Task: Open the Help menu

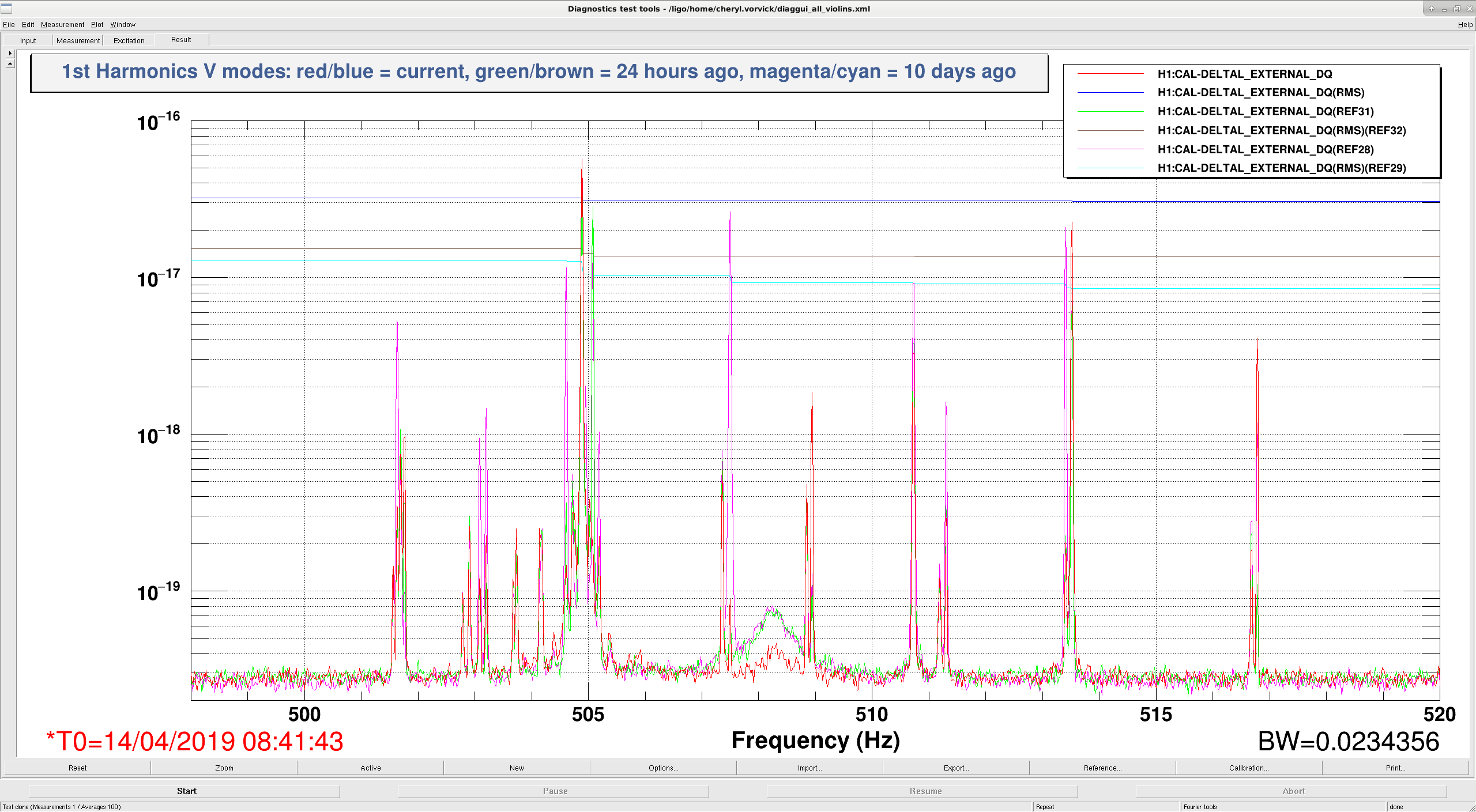Action: pyautogui.click(x=1464, y=25)
